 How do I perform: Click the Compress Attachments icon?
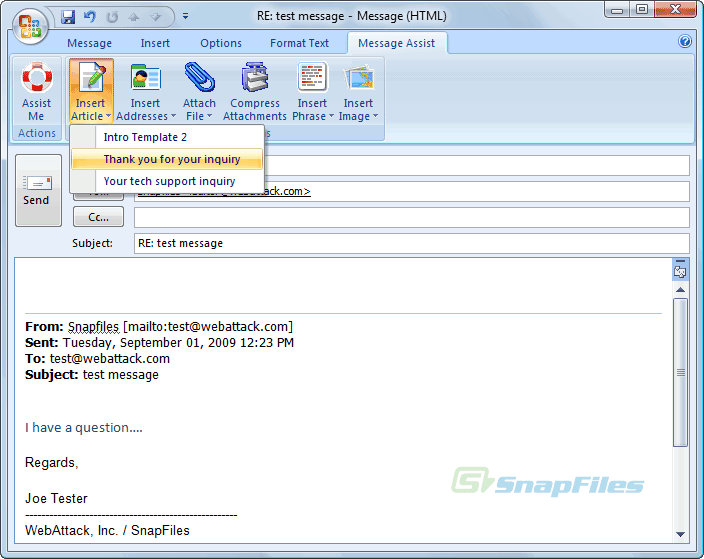255,77
